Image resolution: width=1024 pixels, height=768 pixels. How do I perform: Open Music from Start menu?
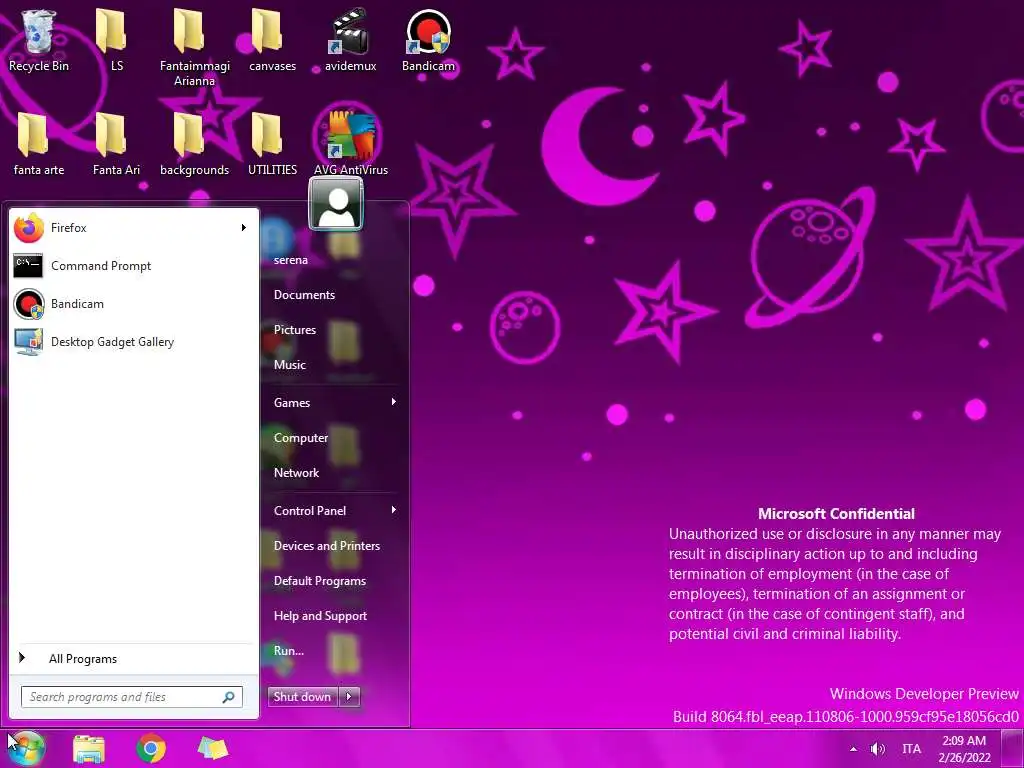coord(289,365)
